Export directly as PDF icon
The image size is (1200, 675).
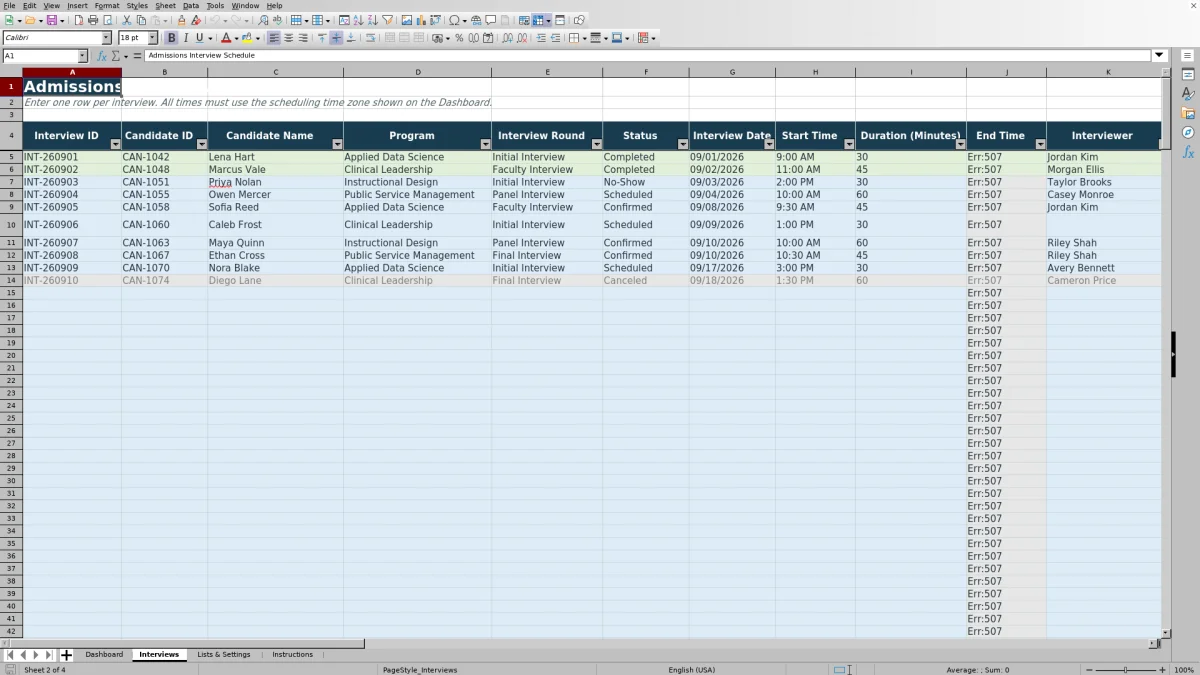tap(79, 20)
